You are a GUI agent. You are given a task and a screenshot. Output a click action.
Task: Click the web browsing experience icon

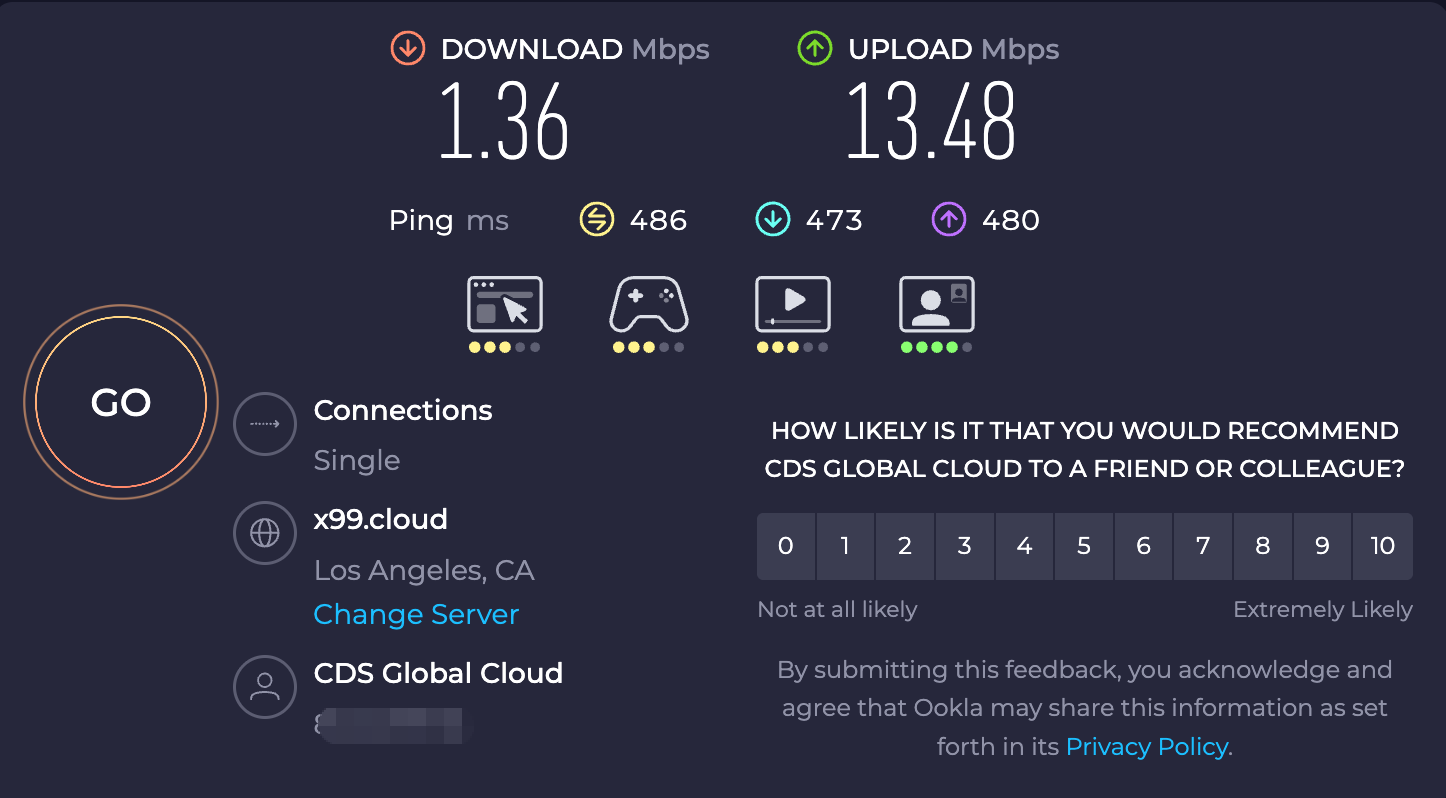pos(505,305)
